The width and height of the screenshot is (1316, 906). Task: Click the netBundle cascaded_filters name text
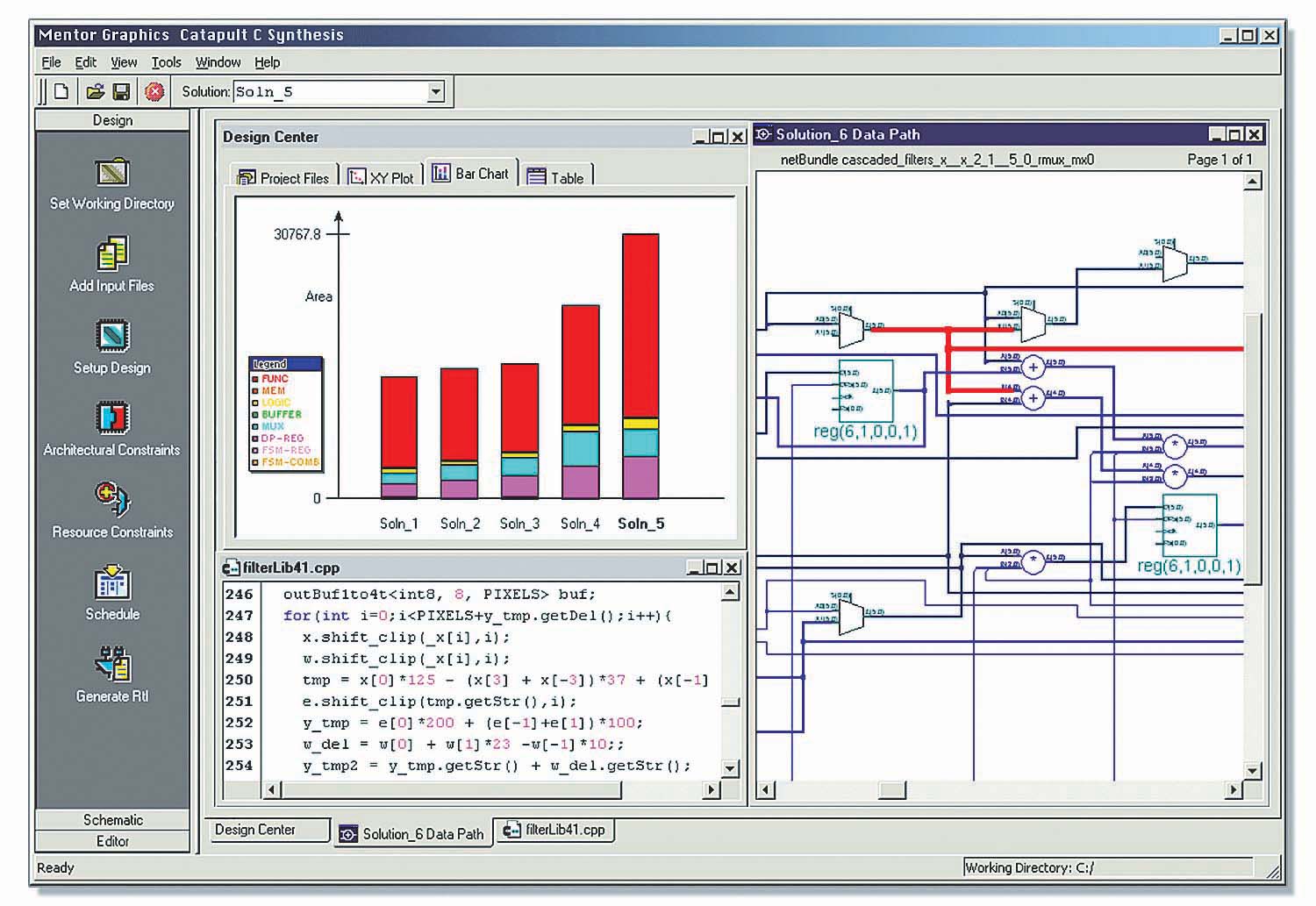(937, 160)
